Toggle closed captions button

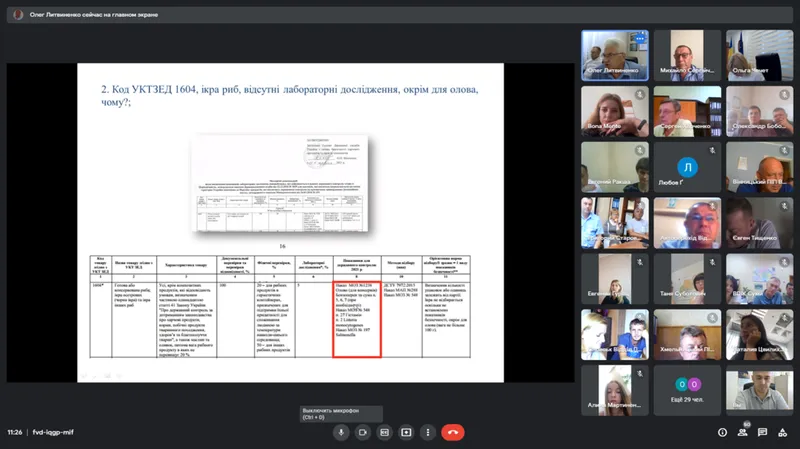(385, 432)
